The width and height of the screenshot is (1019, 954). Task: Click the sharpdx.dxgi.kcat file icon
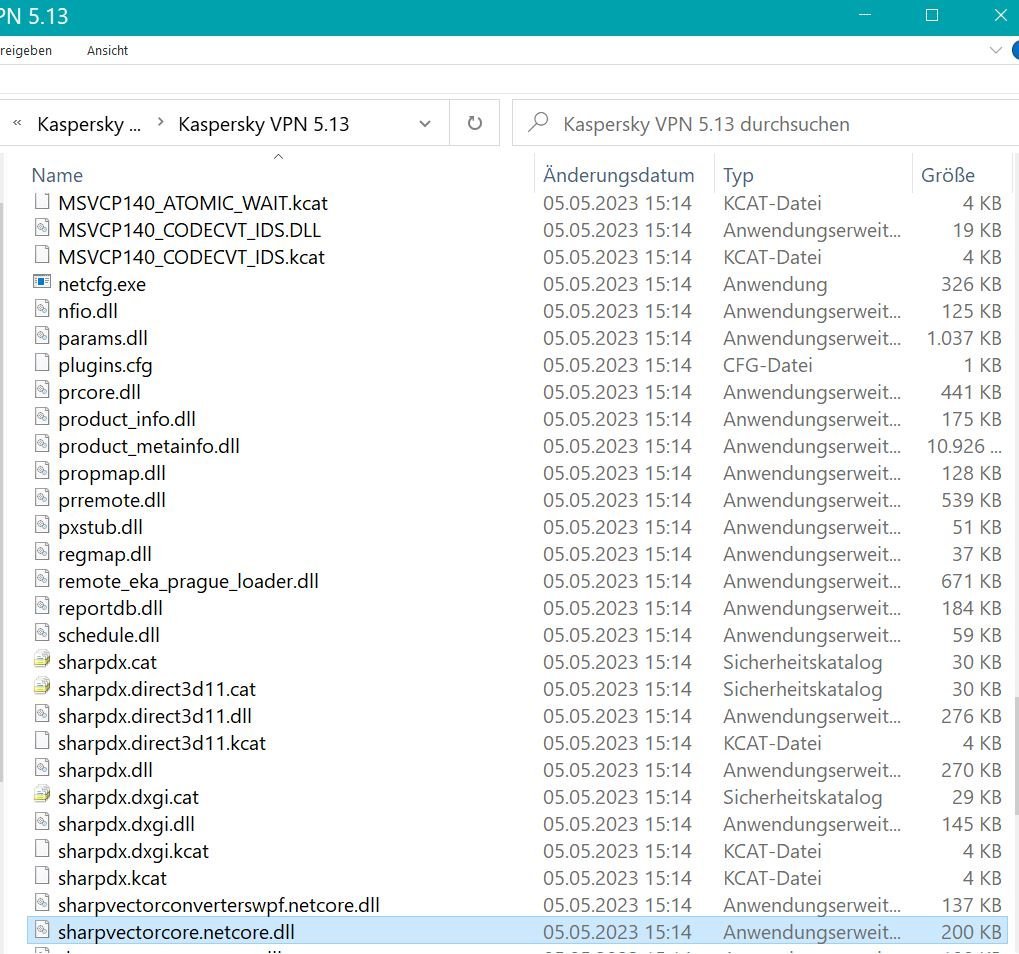tap(42, 849)
